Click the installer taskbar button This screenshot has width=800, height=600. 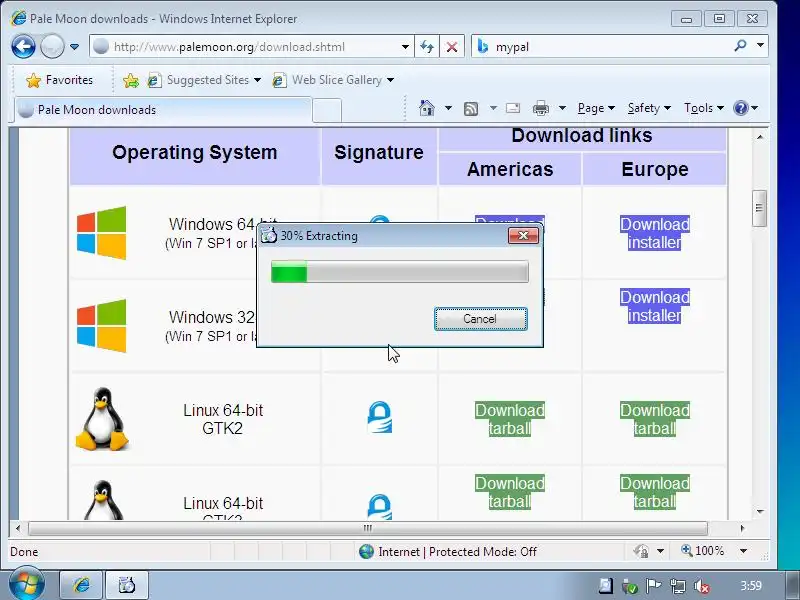(127, 585)
